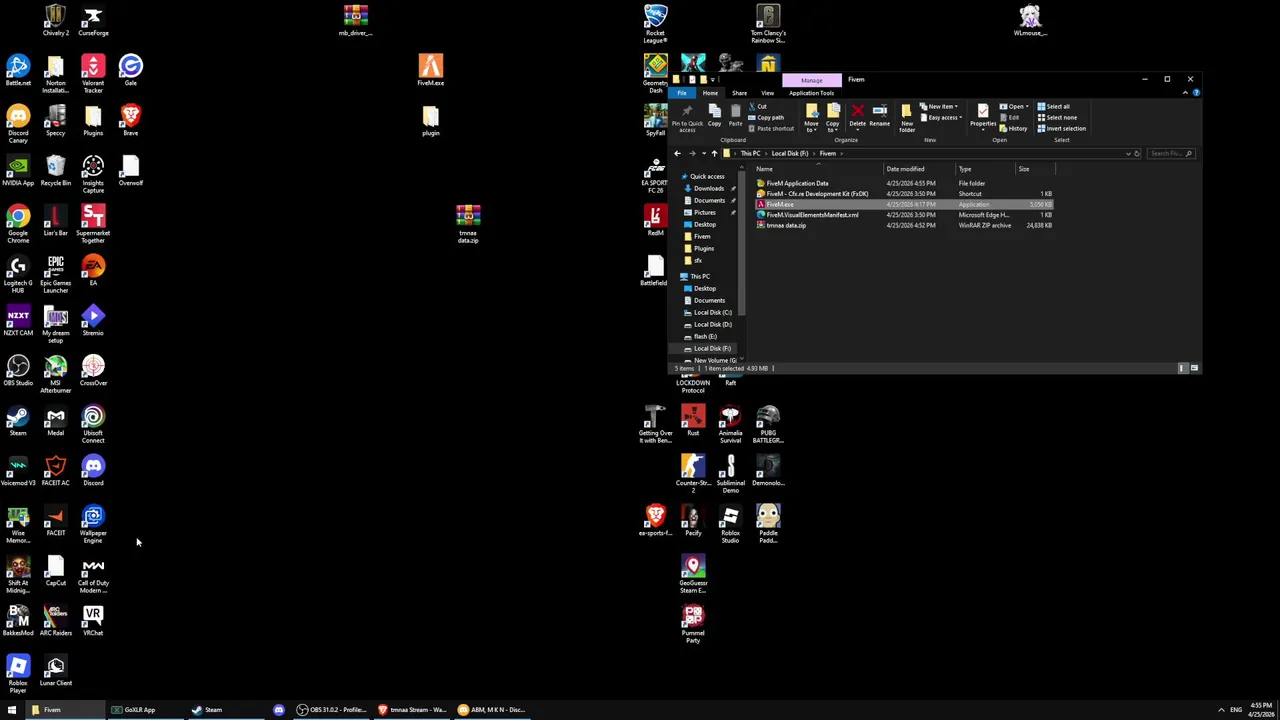Click Select none in the ribbon
The height and width of the screenshot is (720, 1280).
[1058, 117]
